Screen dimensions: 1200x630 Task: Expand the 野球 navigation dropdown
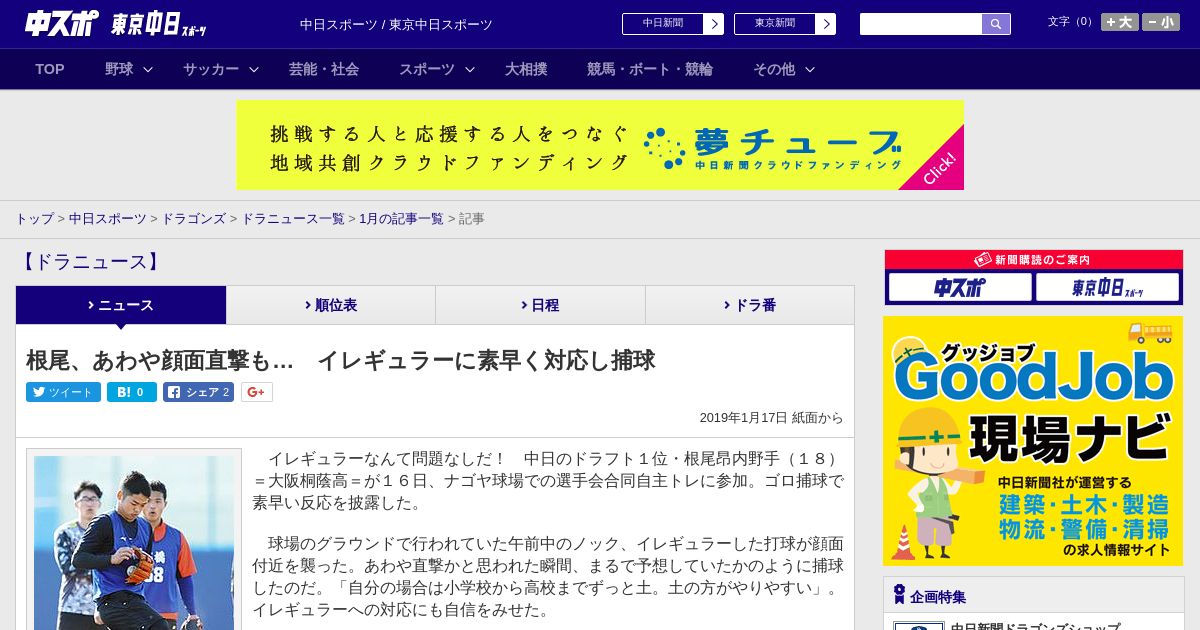pos(129,69)
